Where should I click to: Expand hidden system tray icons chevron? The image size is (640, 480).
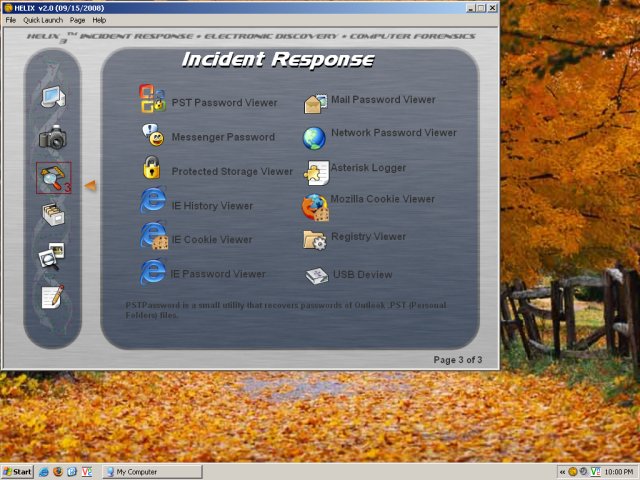click(562, 472)
